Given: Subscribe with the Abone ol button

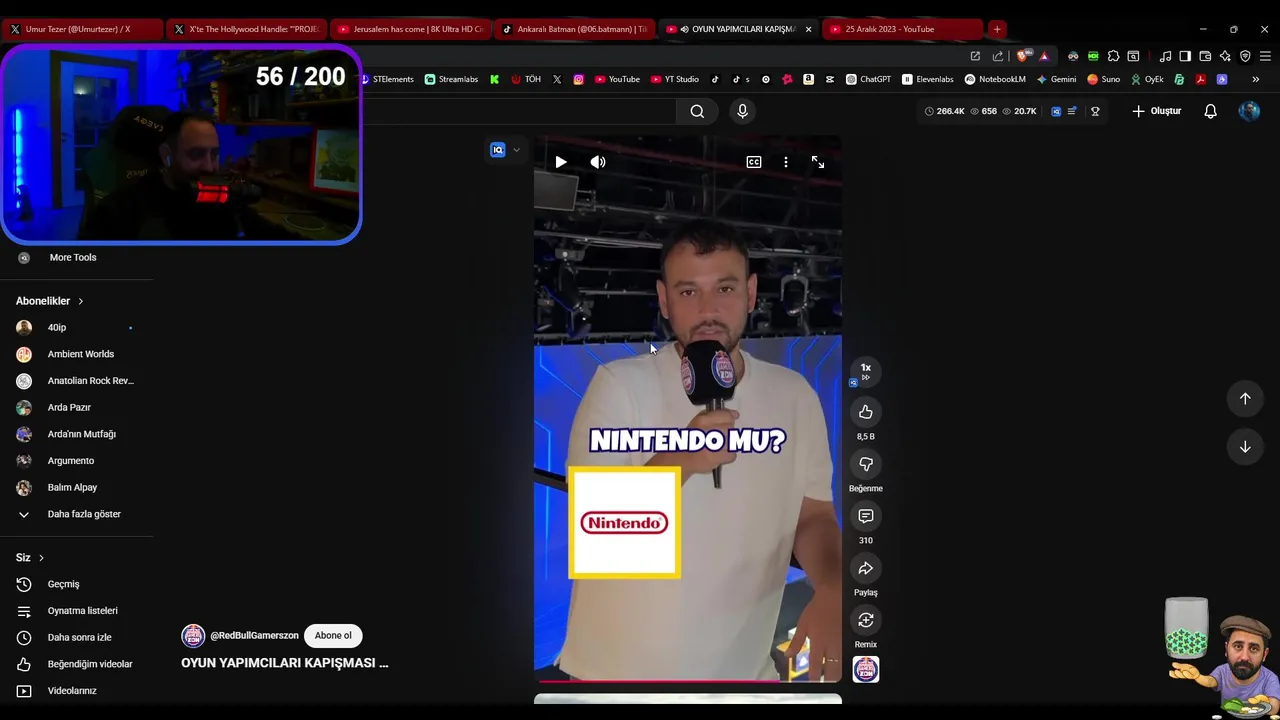Looking at the screenshot, I should click(x=333, y=635).
